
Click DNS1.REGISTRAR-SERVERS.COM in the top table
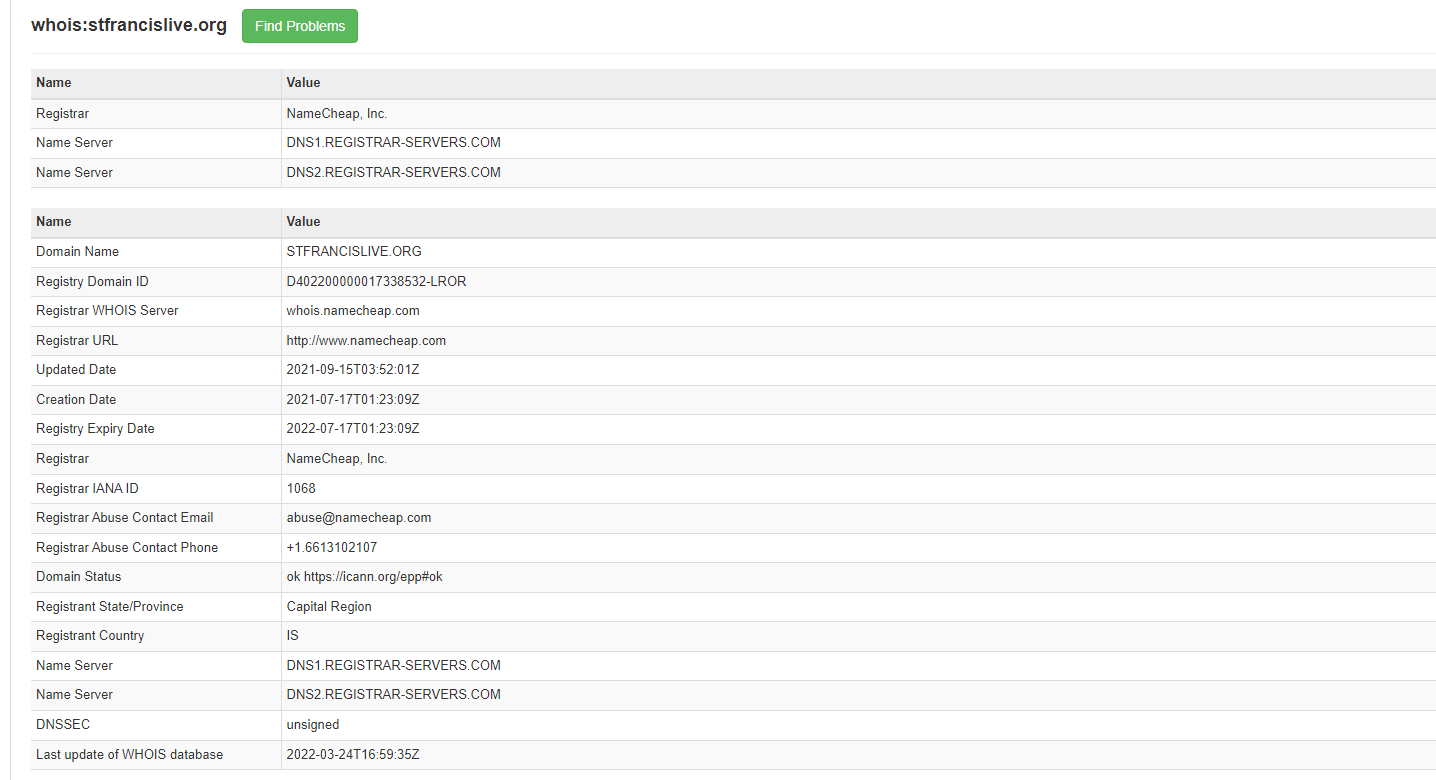[x=393, y=143]
